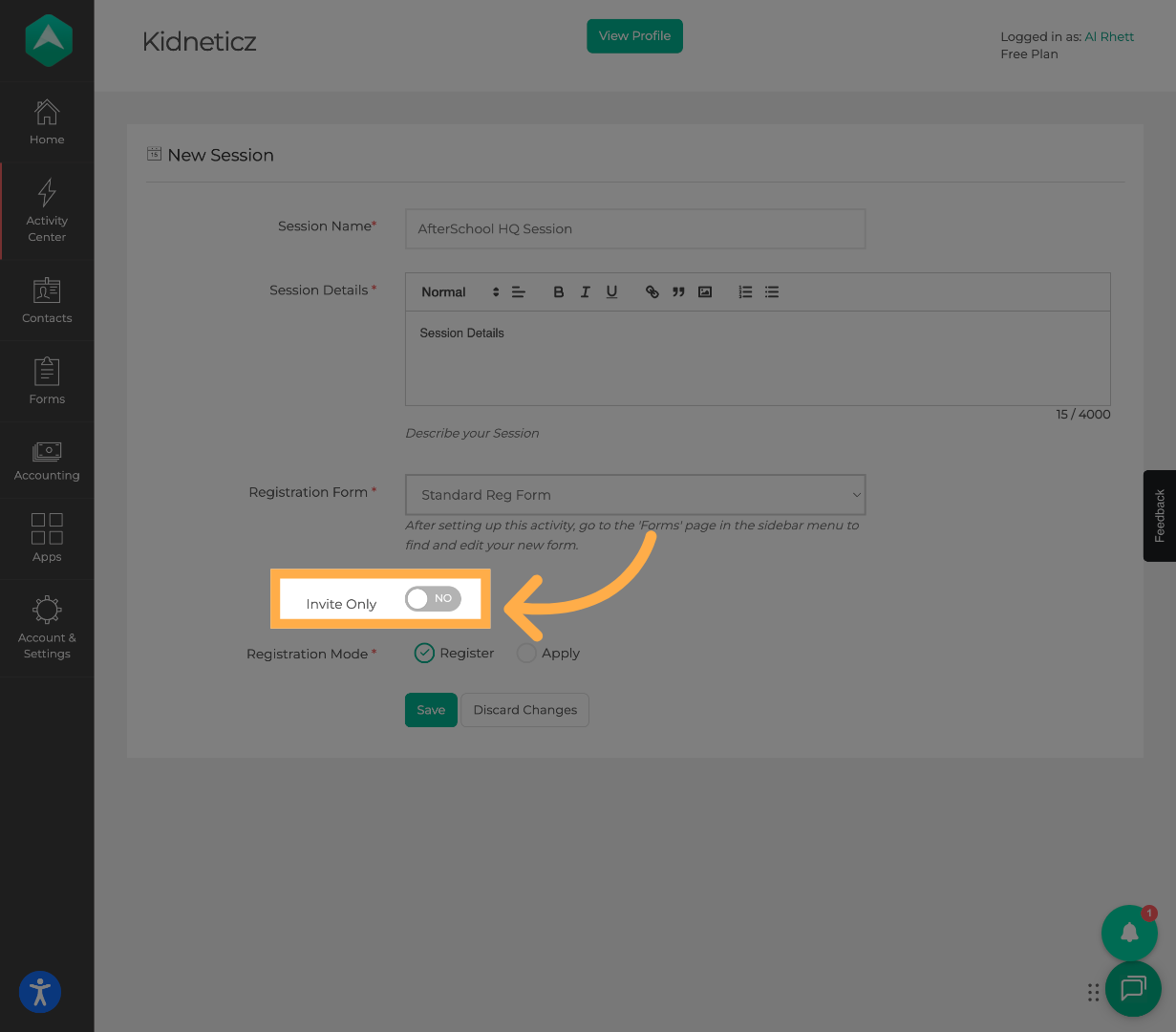Image resolution: width=1176 pixels, height=1032 pixels.
Task: Click the Discard Changes button
Action: [x=524, y=710]
